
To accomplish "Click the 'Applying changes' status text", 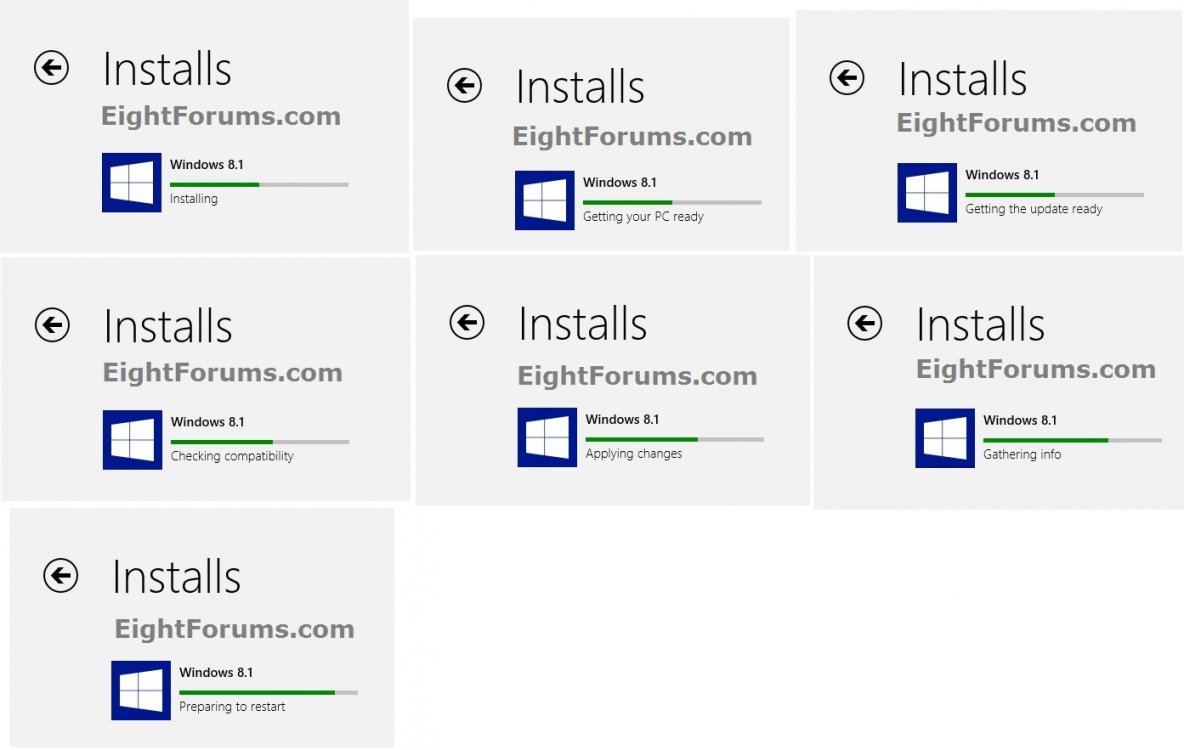I will pyautogui.click(x=634, y=454).
